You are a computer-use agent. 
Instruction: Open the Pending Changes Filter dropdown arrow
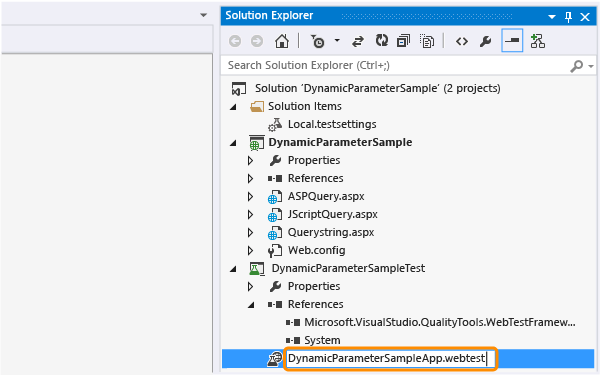[x=337, y=40]
